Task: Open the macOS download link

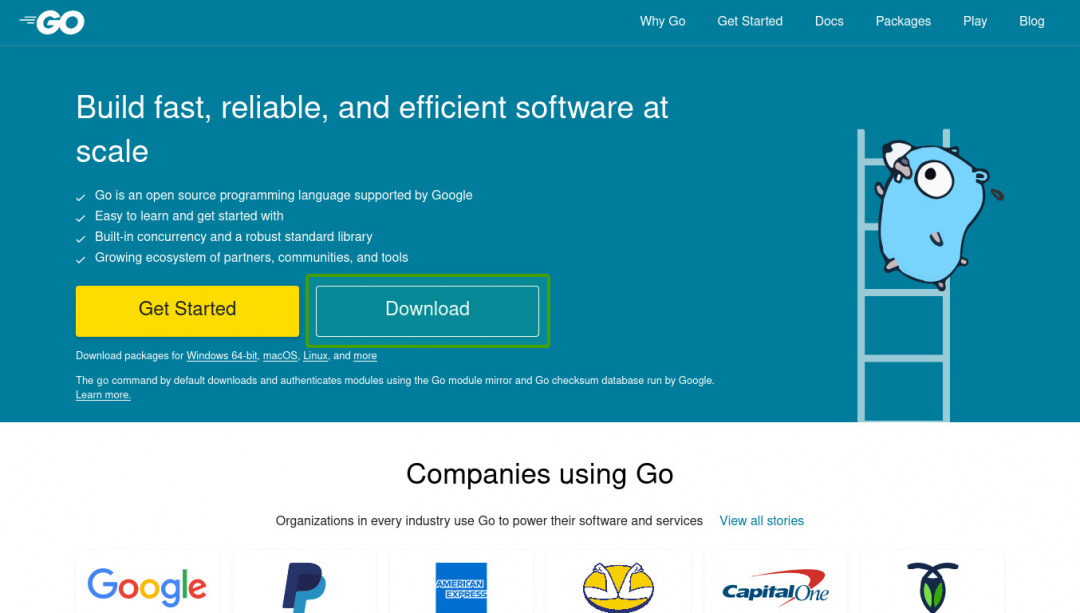Action: [x=280, y=355]
